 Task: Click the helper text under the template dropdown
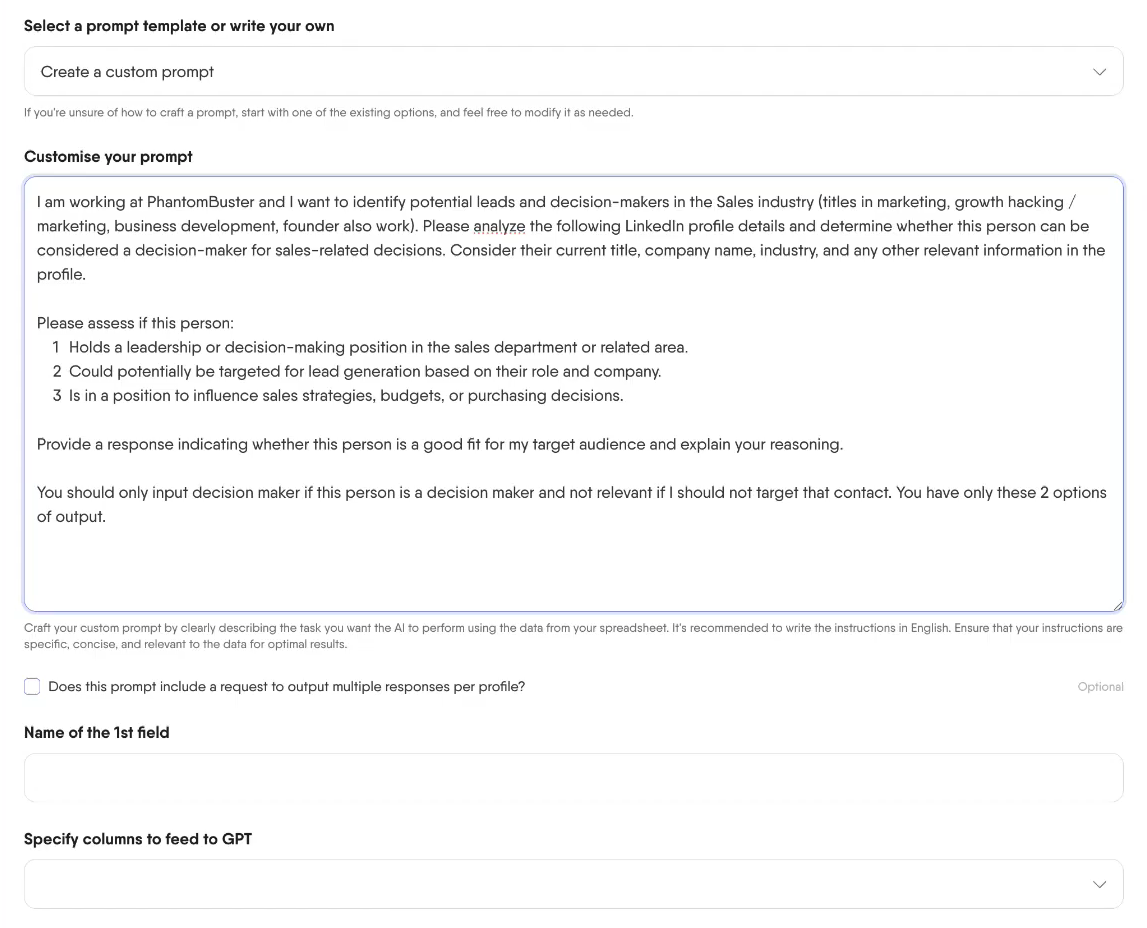click(328, 112)
